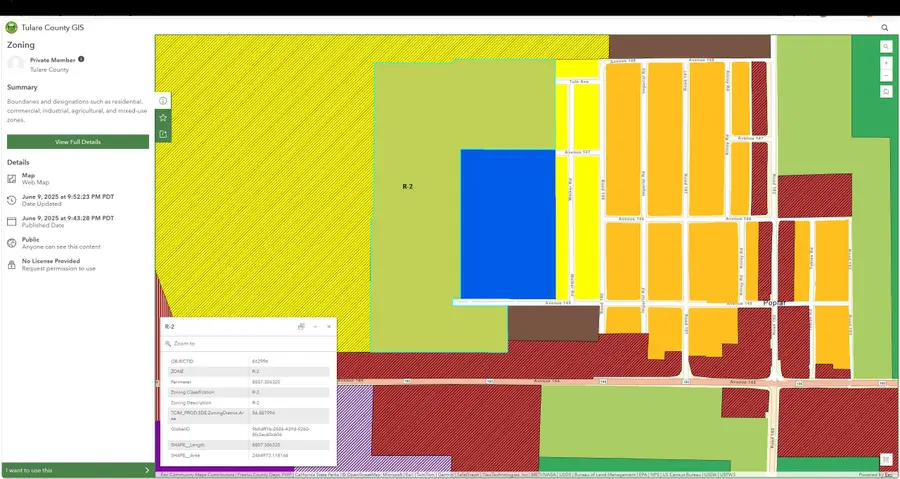Click the Private Member info badge
This screenshot has width=900, height=479.
click(81, 59)
